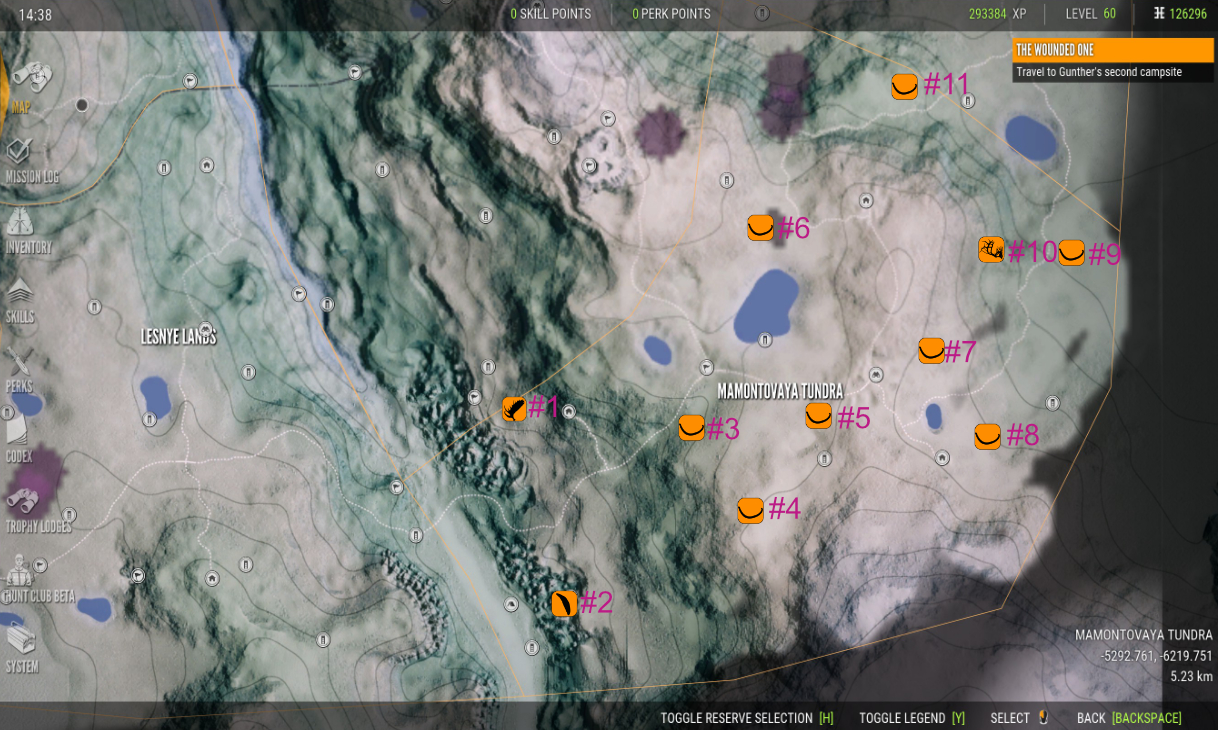The width and height of the screenshot is (1218, 730).
Task: Click the LESNYE LANDS region label
Action: pos(179,337)
